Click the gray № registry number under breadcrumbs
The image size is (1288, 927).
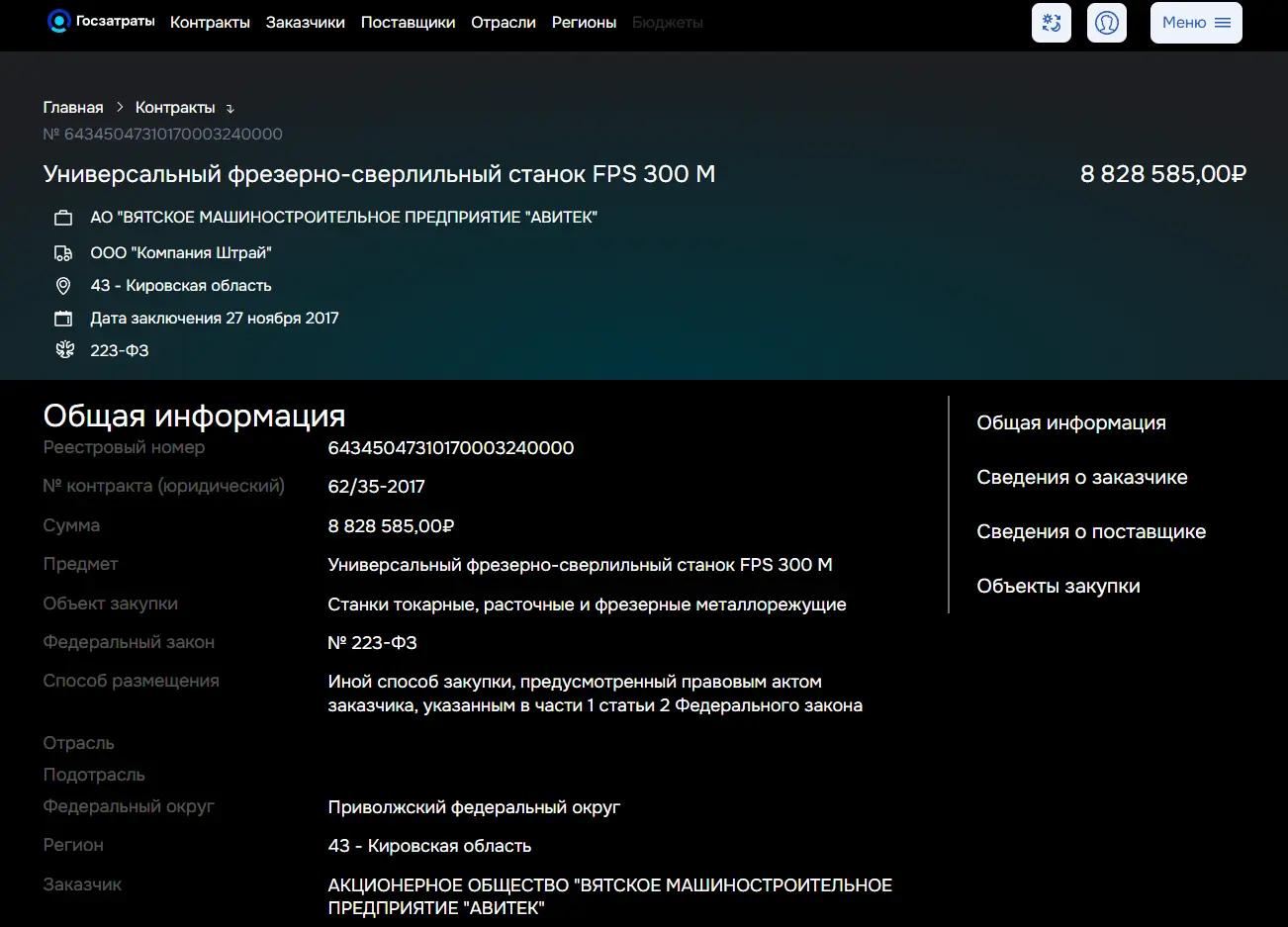click(x=163, y=135)
